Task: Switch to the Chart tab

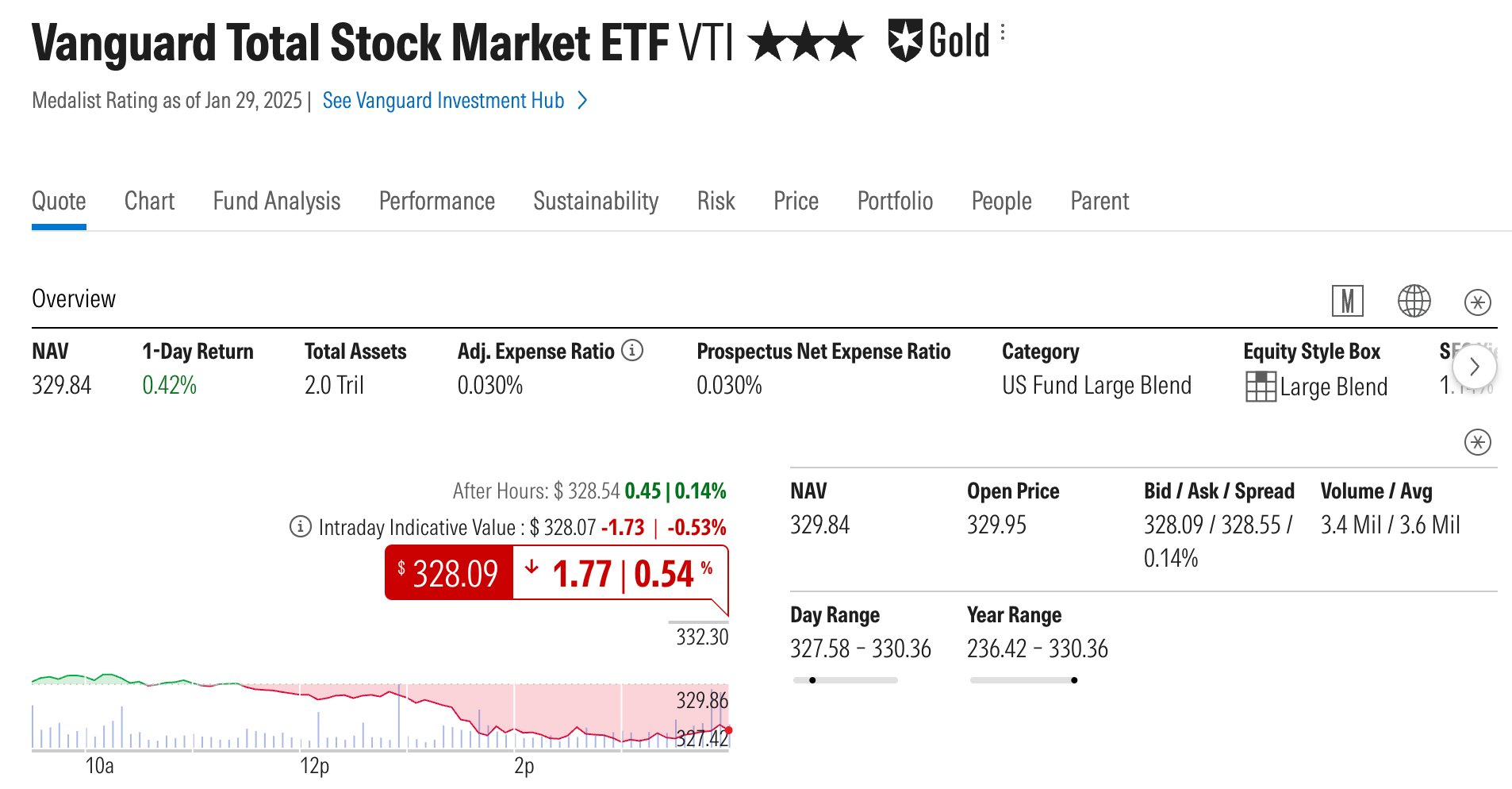Action: click(x=149, y=201)
